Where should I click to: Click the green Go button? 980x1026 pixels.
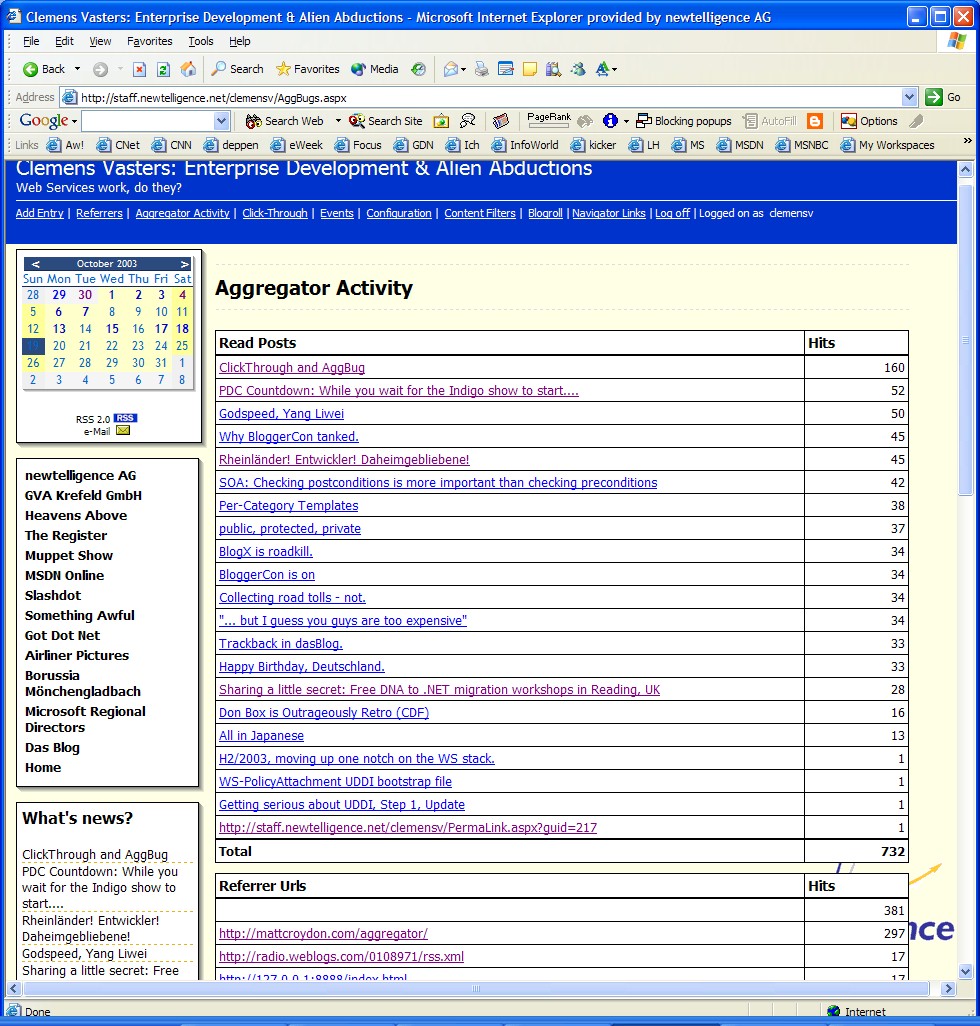pyautogui.click(x=943, y=97)
